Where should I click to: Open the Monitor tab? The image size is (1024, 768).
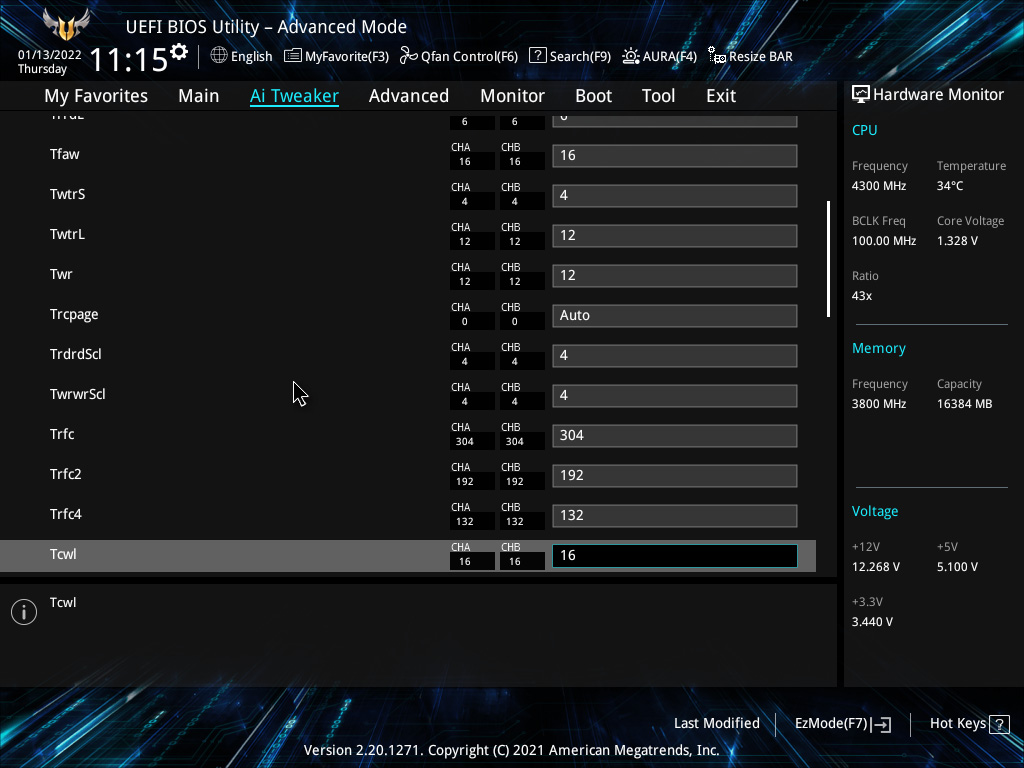click(513, 96)
